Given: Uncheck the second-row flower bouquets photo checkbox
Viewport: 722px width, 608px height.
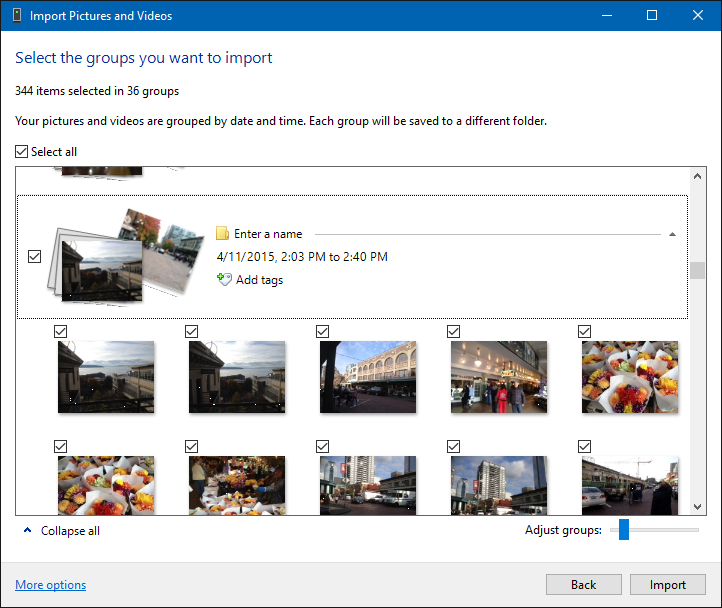Looking at the screenshot, I should coord(60,446).
